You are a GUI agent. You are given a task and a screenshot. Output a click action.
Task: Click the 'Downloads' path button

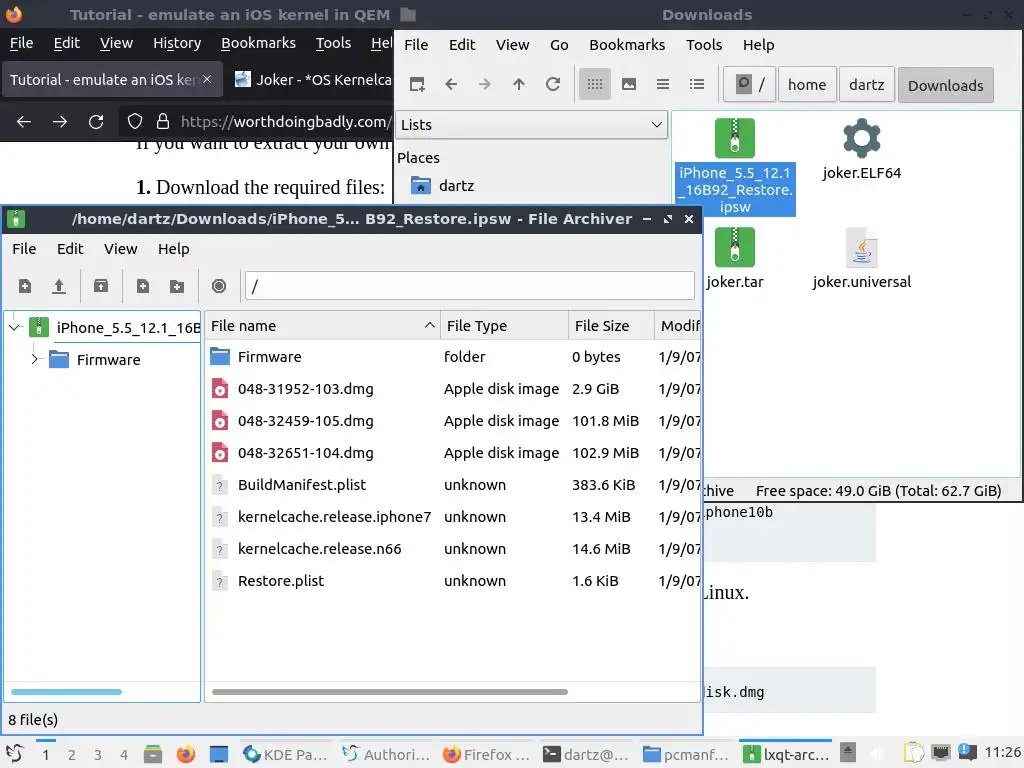[946, 85]
